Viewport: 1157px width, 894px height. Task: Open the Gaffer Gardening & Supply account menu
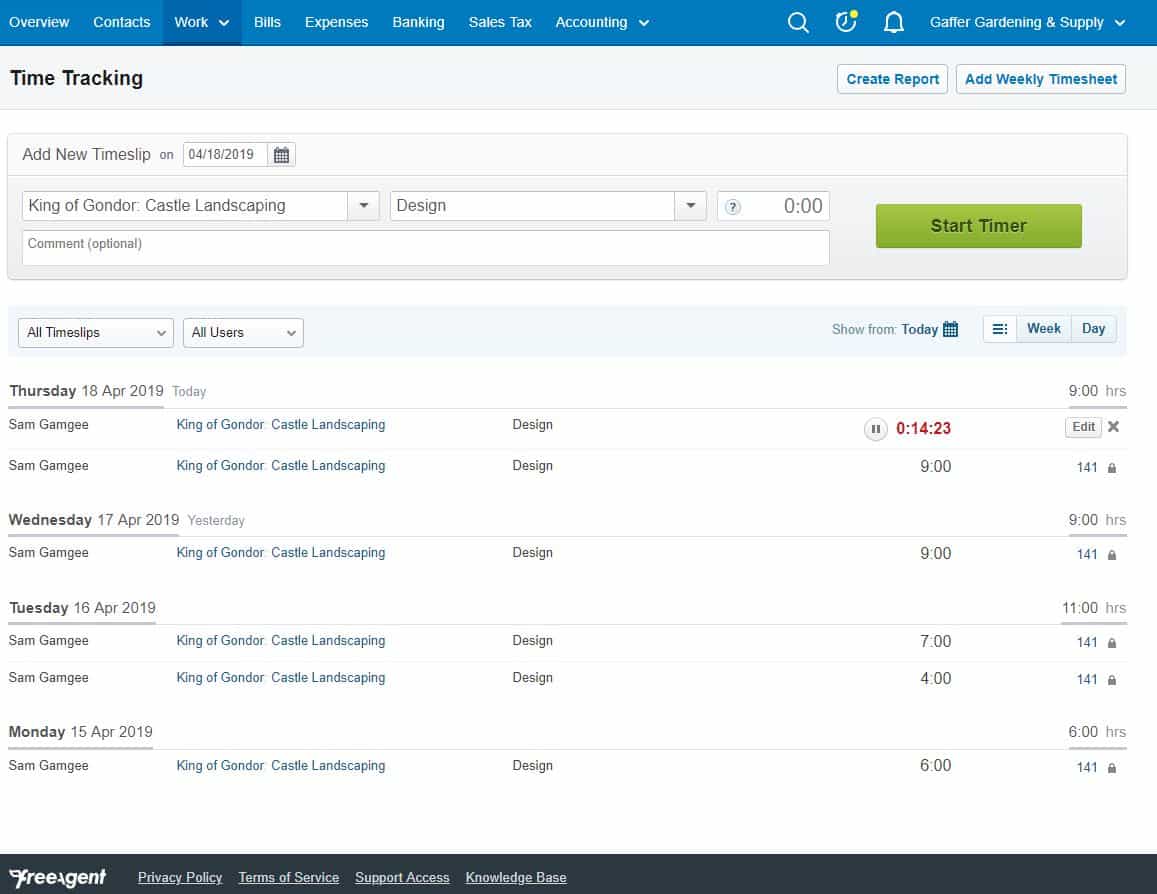click(1027, 22)
